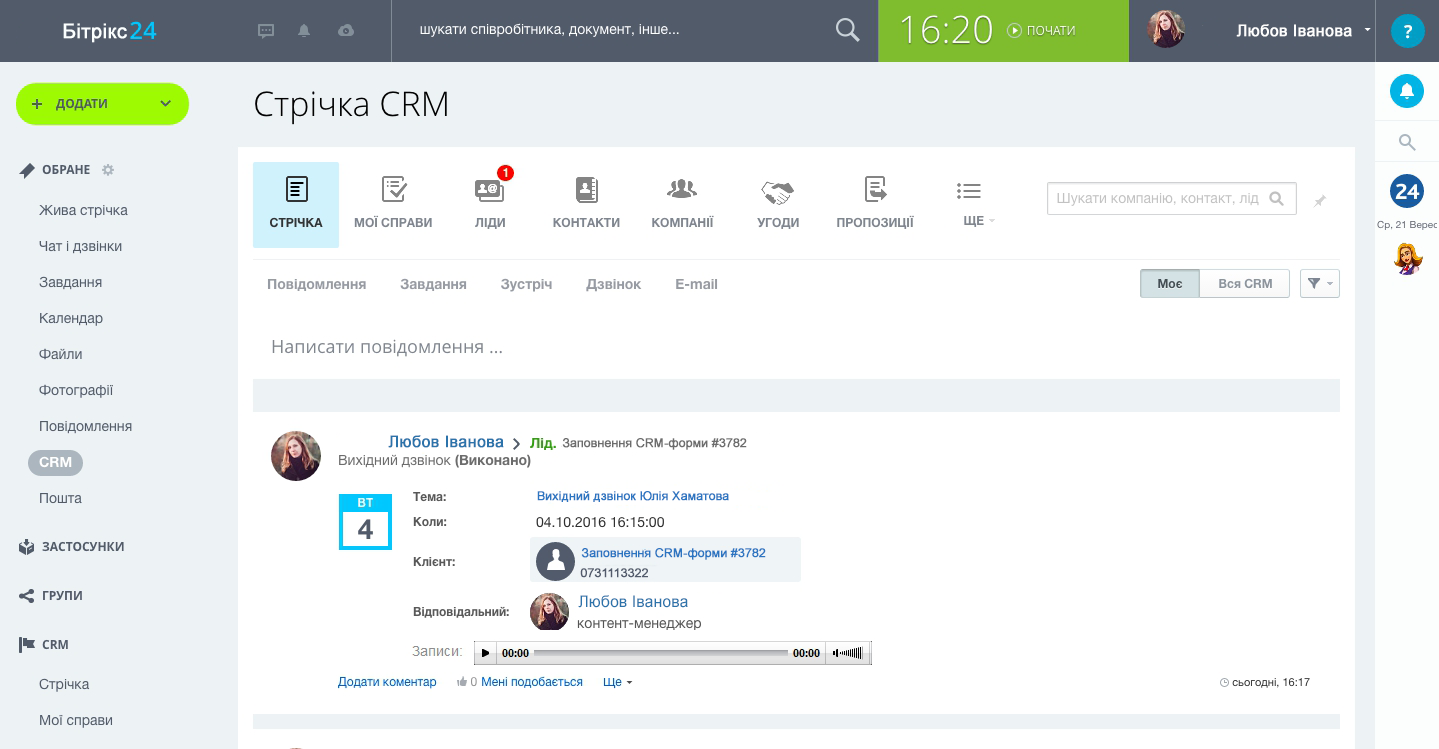This screenshot has width=1439, height=749.
Task: Select the E-mail tab
Action: click(x=696, y=284)
